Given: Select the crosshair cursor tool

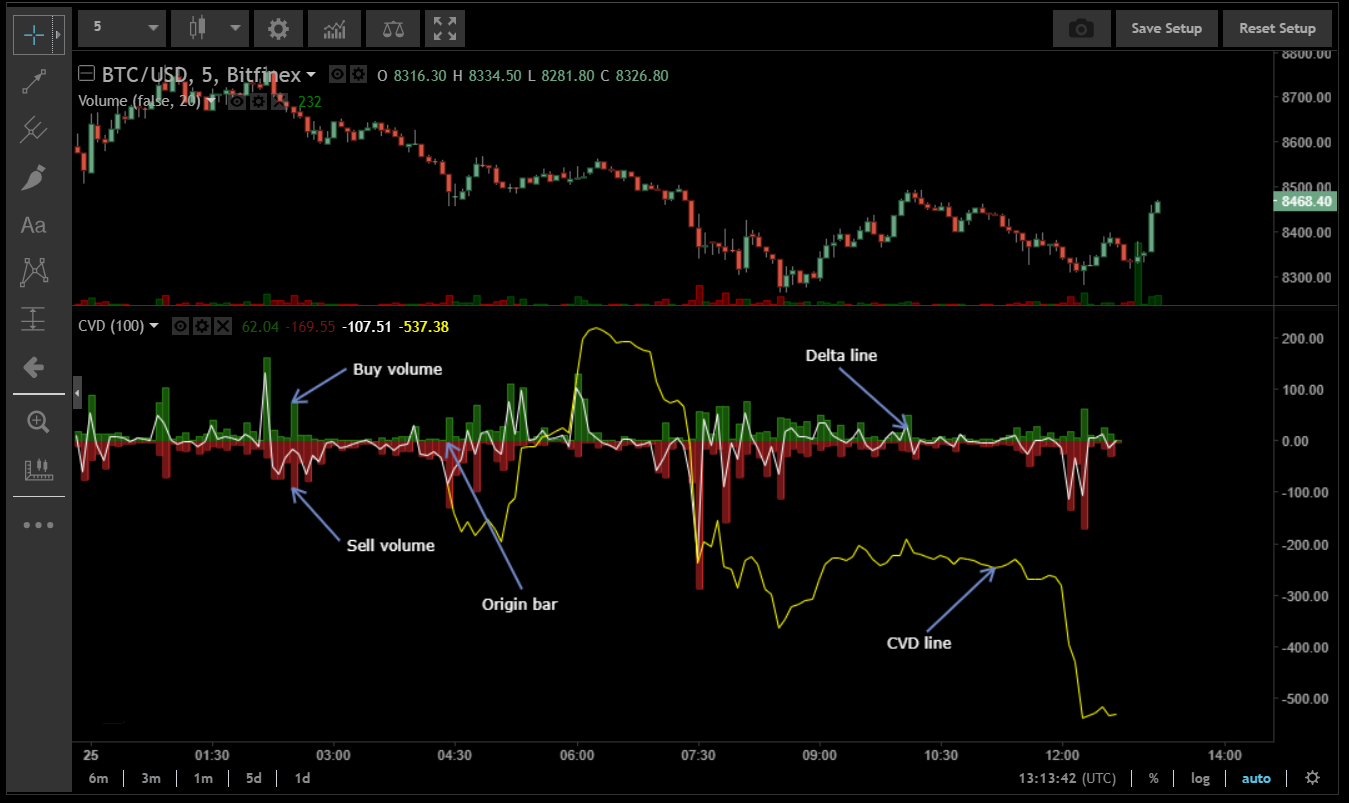Looking at the screenshot, I should (33, 35).
